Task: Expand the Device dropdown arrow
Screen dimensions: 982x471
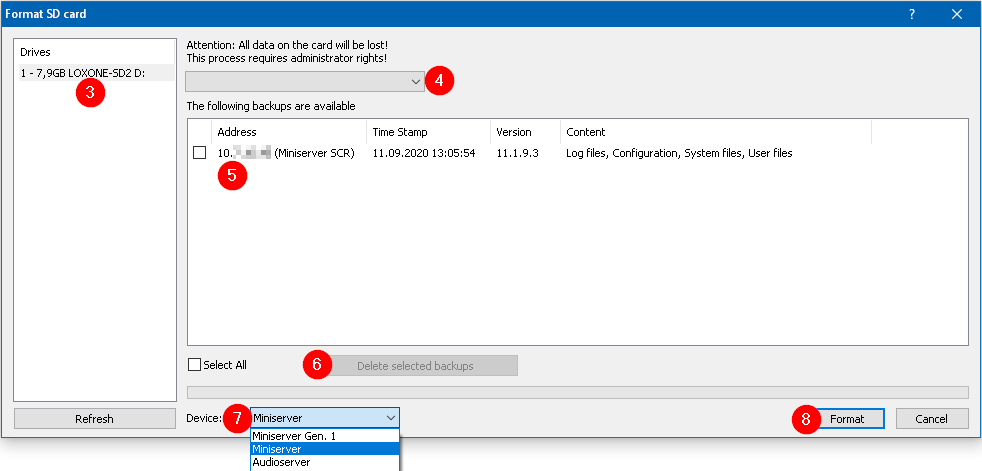Action: pyautogui.click(x=389, y=418)
